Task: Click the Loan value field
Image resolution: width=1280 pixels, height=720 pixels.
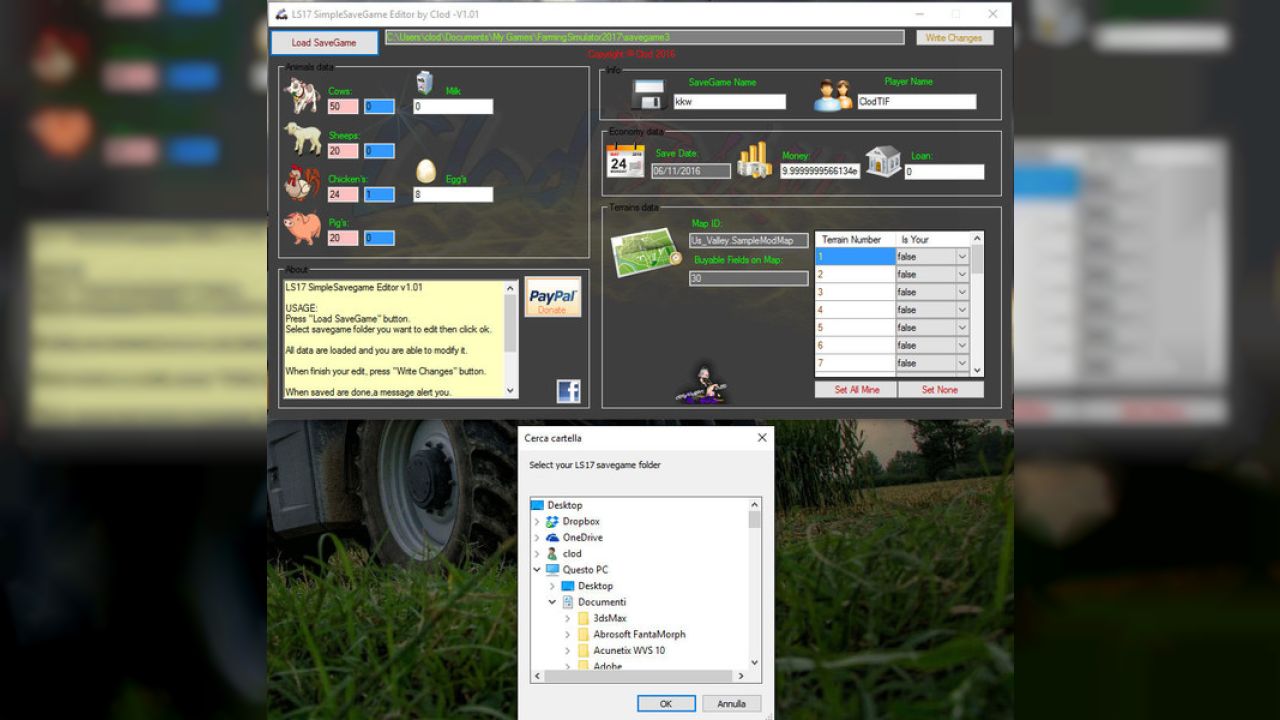Action: [x=944, y=172]
